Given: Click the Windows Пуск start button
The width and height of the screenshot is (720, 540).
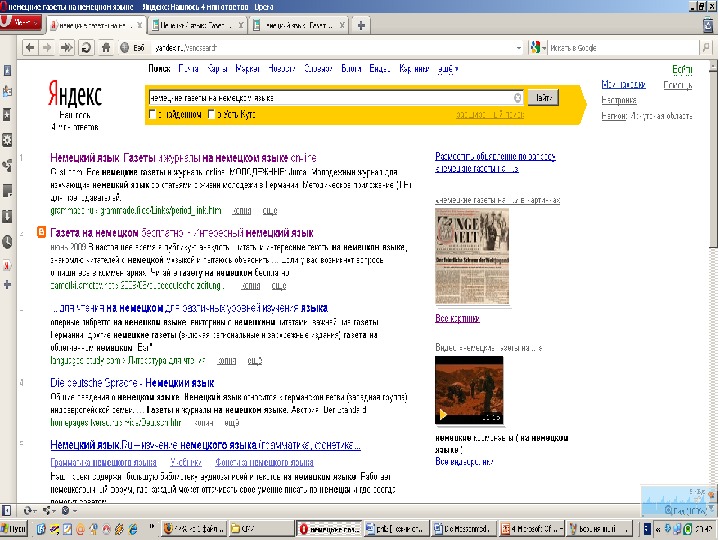Looking at the screenshot, I should click(x=14, y=529).
